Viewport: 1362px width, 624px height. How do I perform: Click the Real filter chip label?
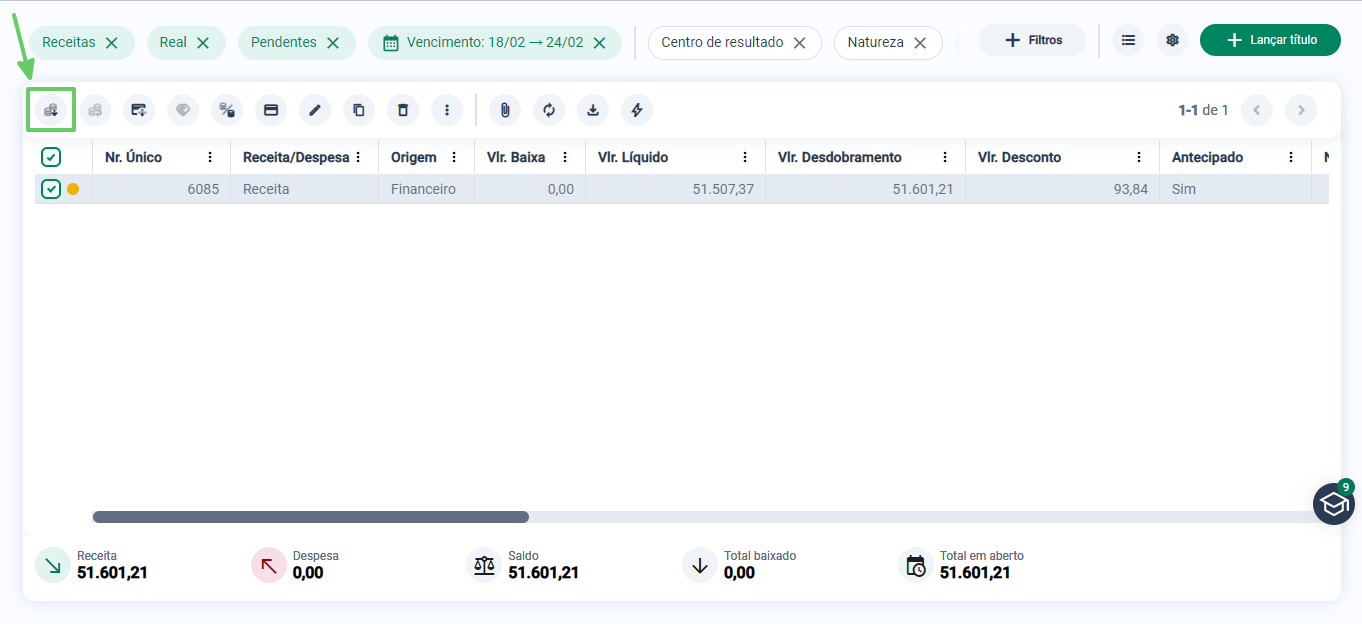173,43
